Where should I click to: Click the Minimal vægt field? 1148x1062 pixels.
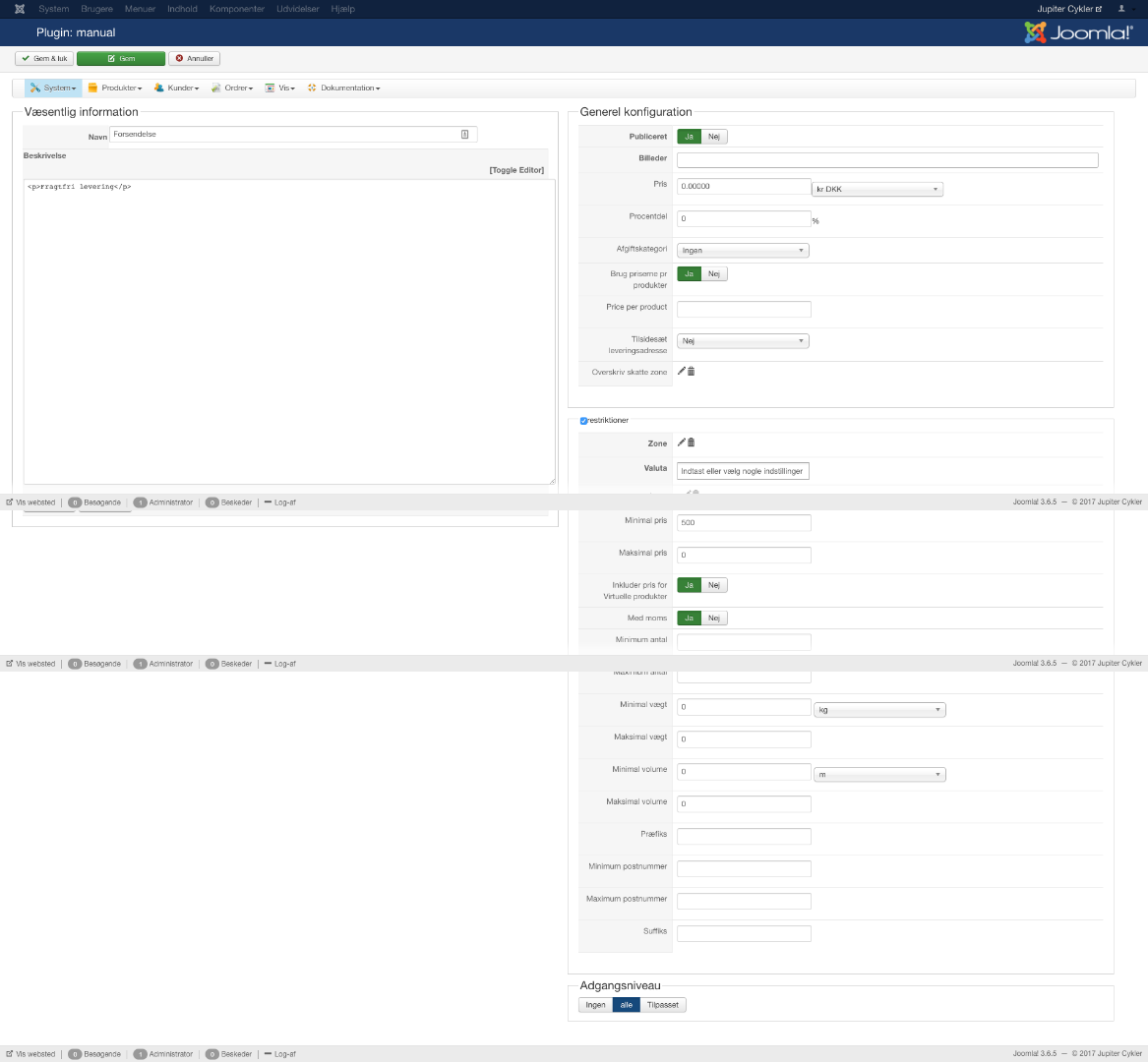coord(744,706)
